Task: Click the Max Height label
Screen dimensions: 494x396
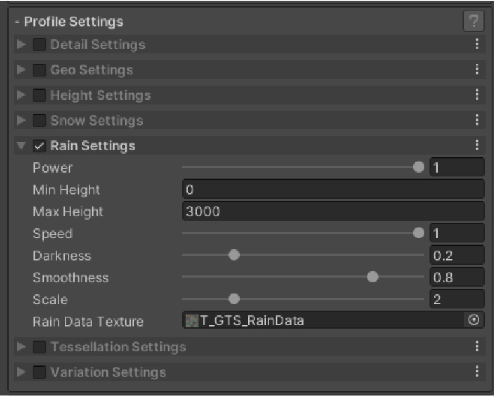Action: [68, 212]
